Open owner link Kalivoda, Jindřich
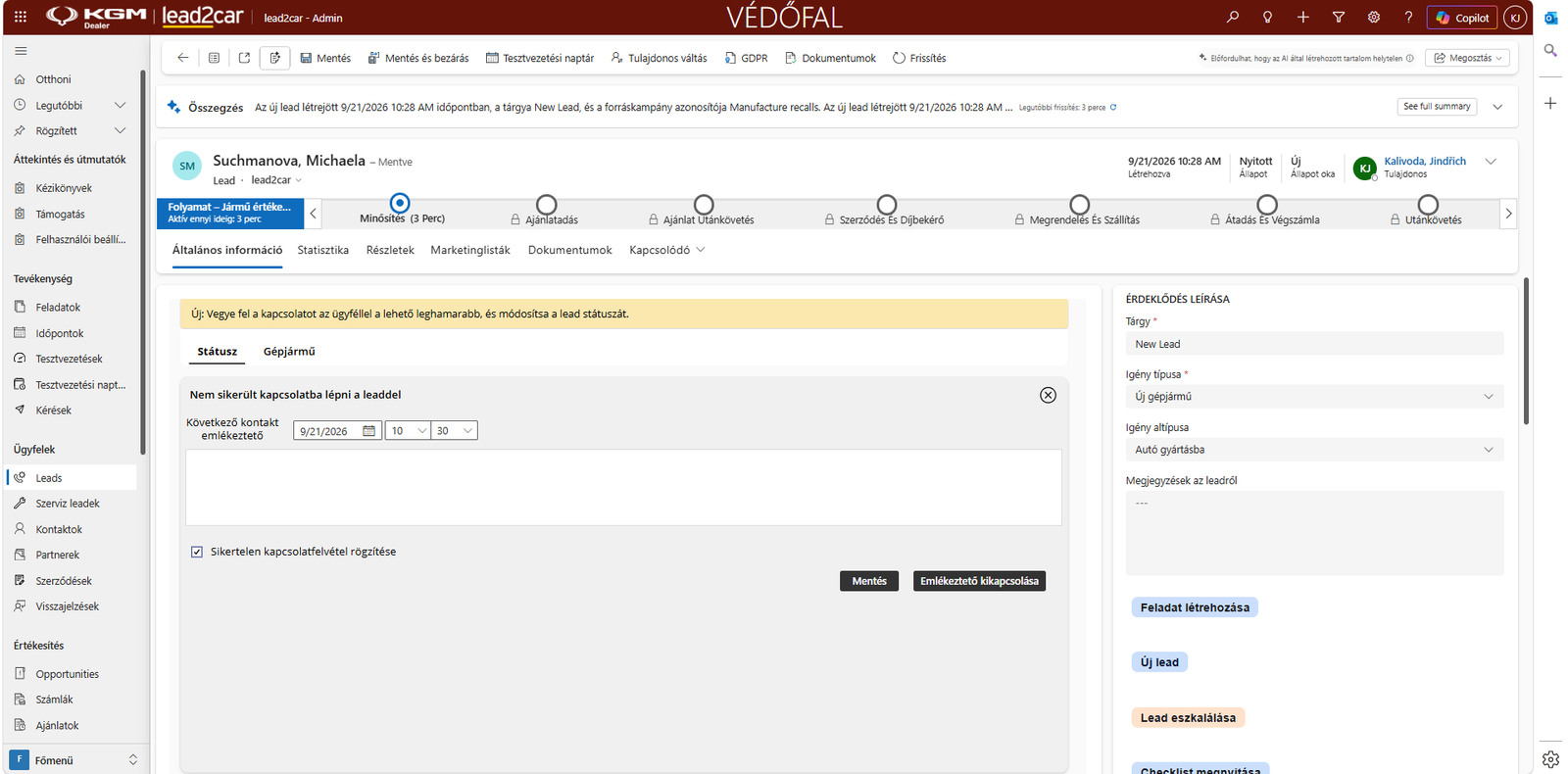The image size is (1568, 774). (x=1425, y=161)
